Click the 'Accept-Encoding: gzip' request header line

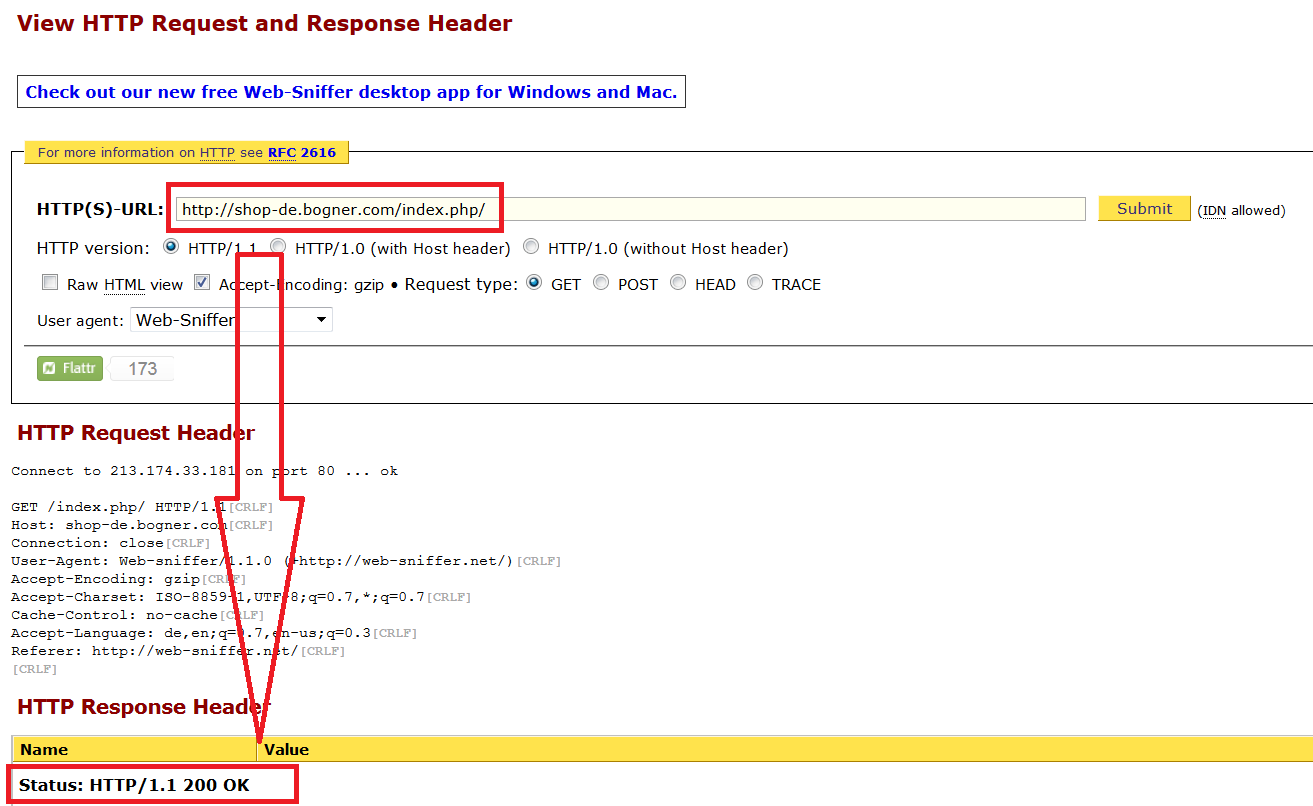[x=129, y=579]
